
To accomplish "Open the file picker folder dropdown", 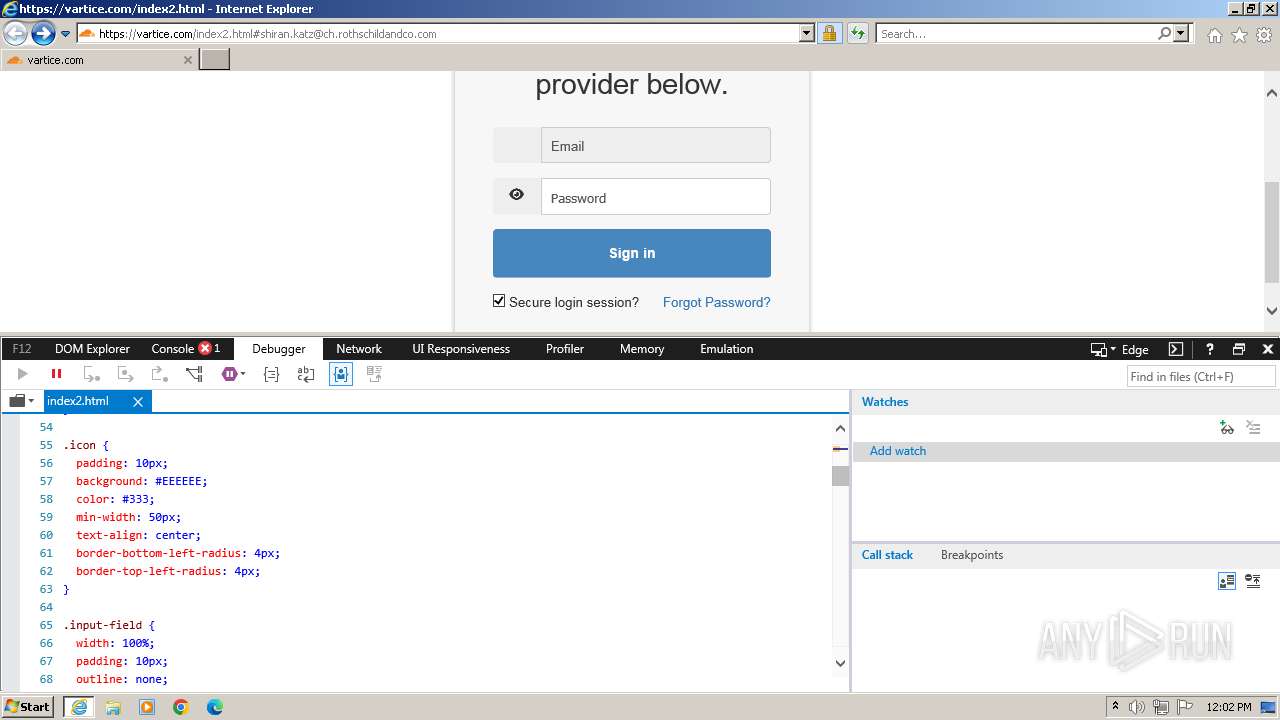I will [21, 401].
